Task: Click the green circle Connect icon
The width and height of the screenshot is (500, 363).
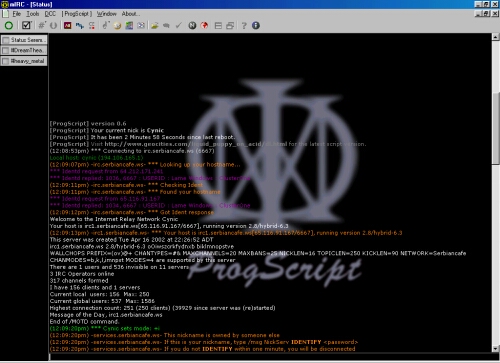Action: pos(9,25)
